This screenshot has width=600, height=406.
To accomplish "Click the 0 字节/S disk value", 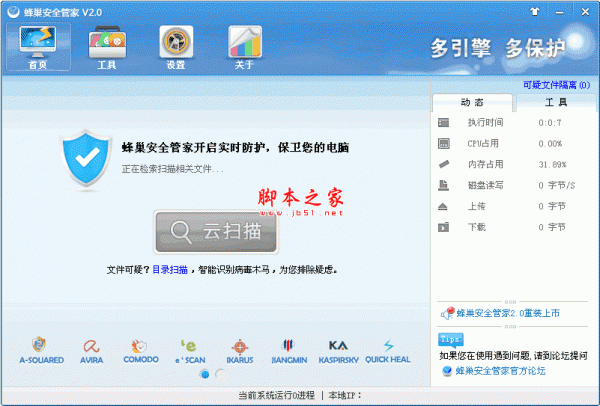I will [557, 186].
